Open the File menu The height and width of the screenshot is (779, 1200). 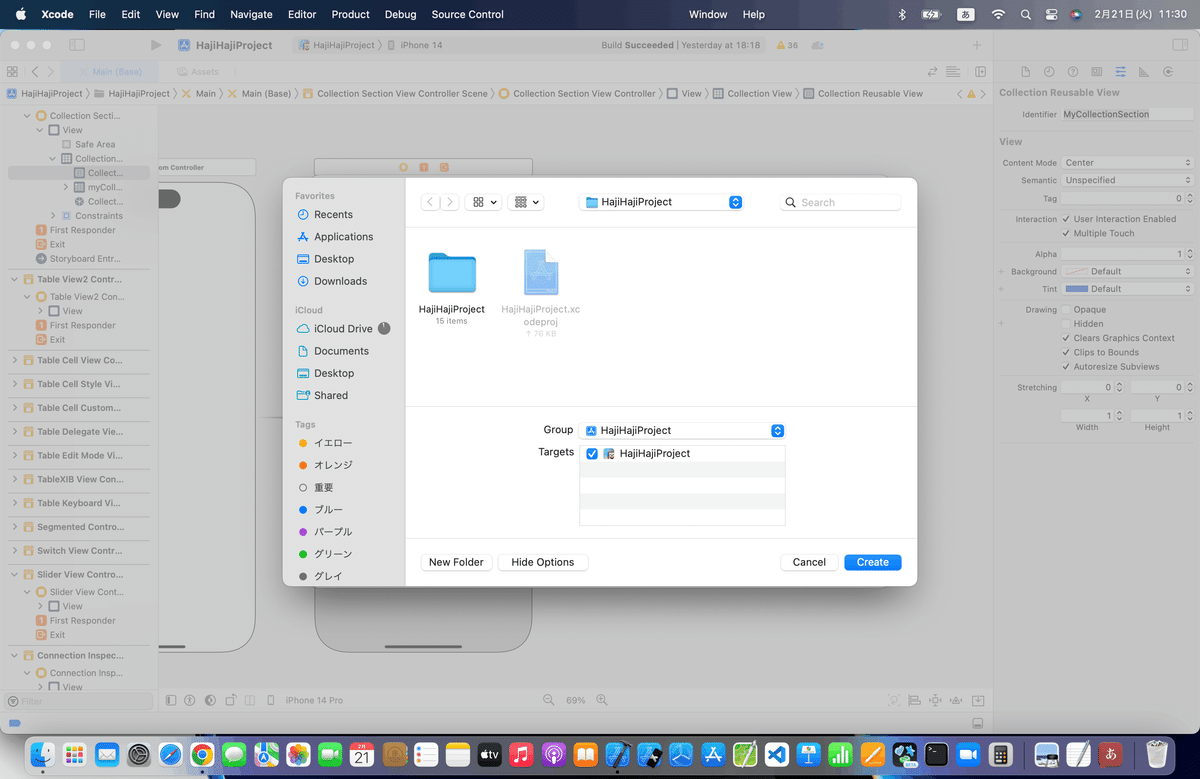coord(97,15)
